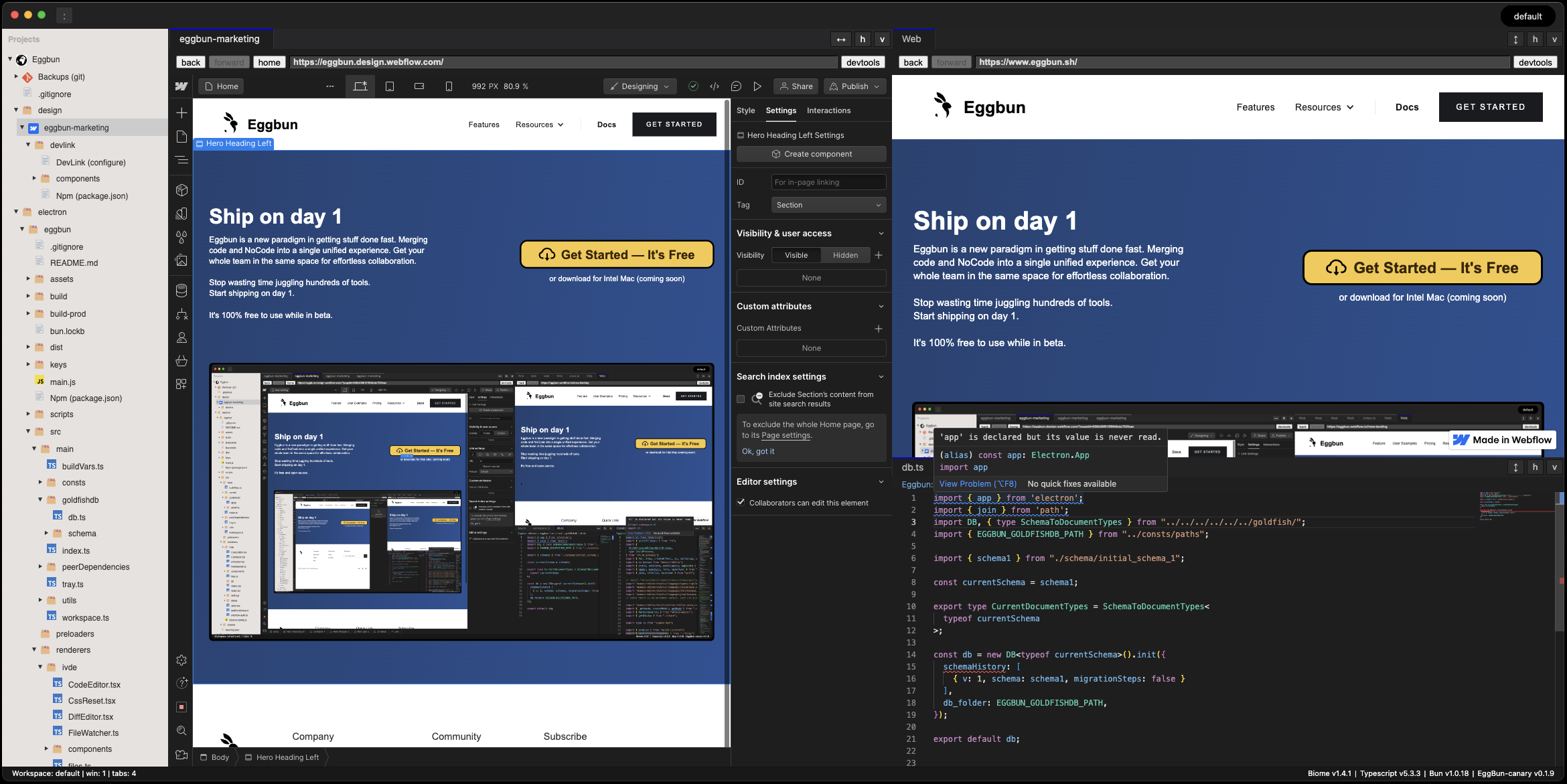Image resolution: width=1567 pixels, height=784 pixels.
Task: Focus the ID in-page linking field
Action: (828, 182)
